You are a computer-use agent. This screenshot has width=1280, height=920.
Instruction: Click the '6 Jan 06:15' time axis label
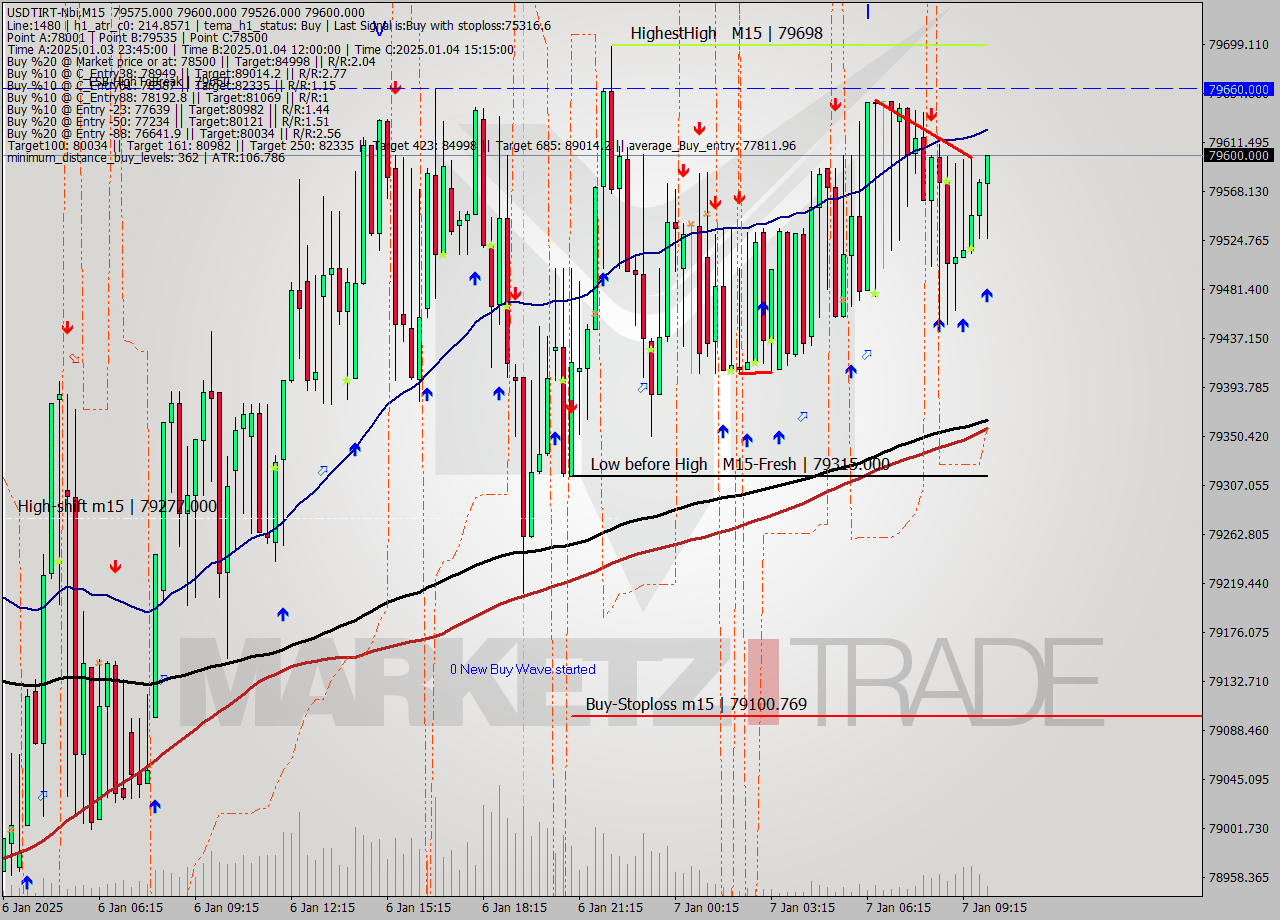tap(130, 908)
